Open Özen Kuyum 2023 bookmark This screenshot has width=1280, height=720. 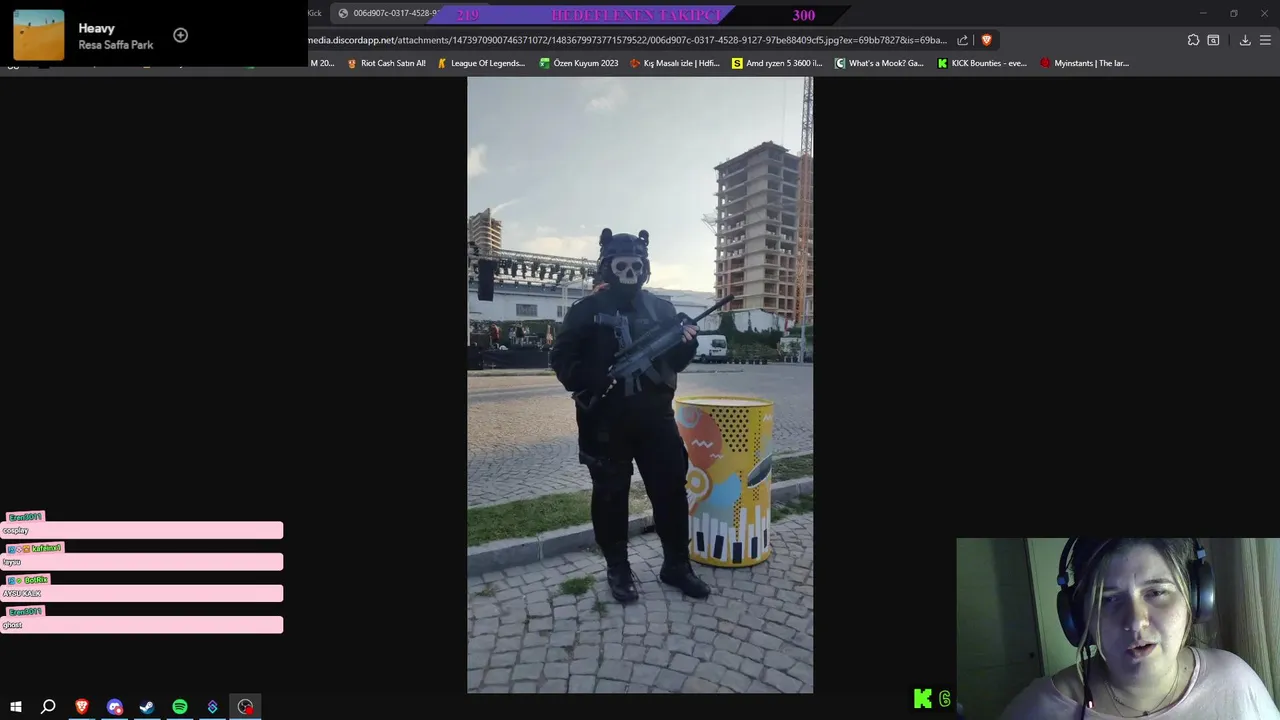pyautogui.click(x=579, y=63)
